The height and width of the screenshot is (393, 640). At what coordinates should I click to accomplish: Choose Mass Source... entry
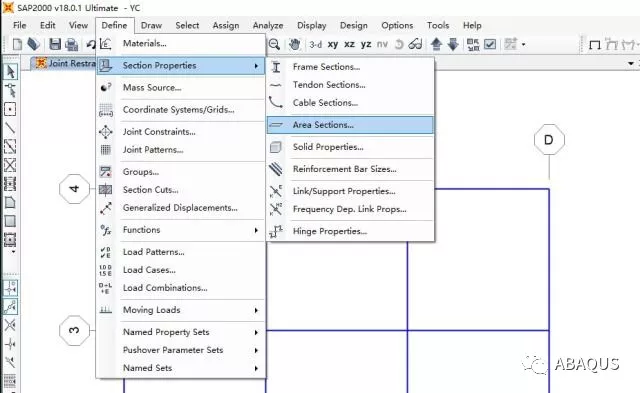pyautogui.click(x=181, y=87)
